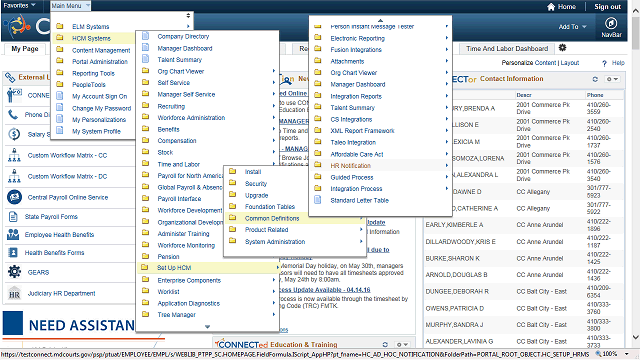Open the Main Menu dropdown
The width and height of the screenshot is (640, 360).
pos(70,6)
